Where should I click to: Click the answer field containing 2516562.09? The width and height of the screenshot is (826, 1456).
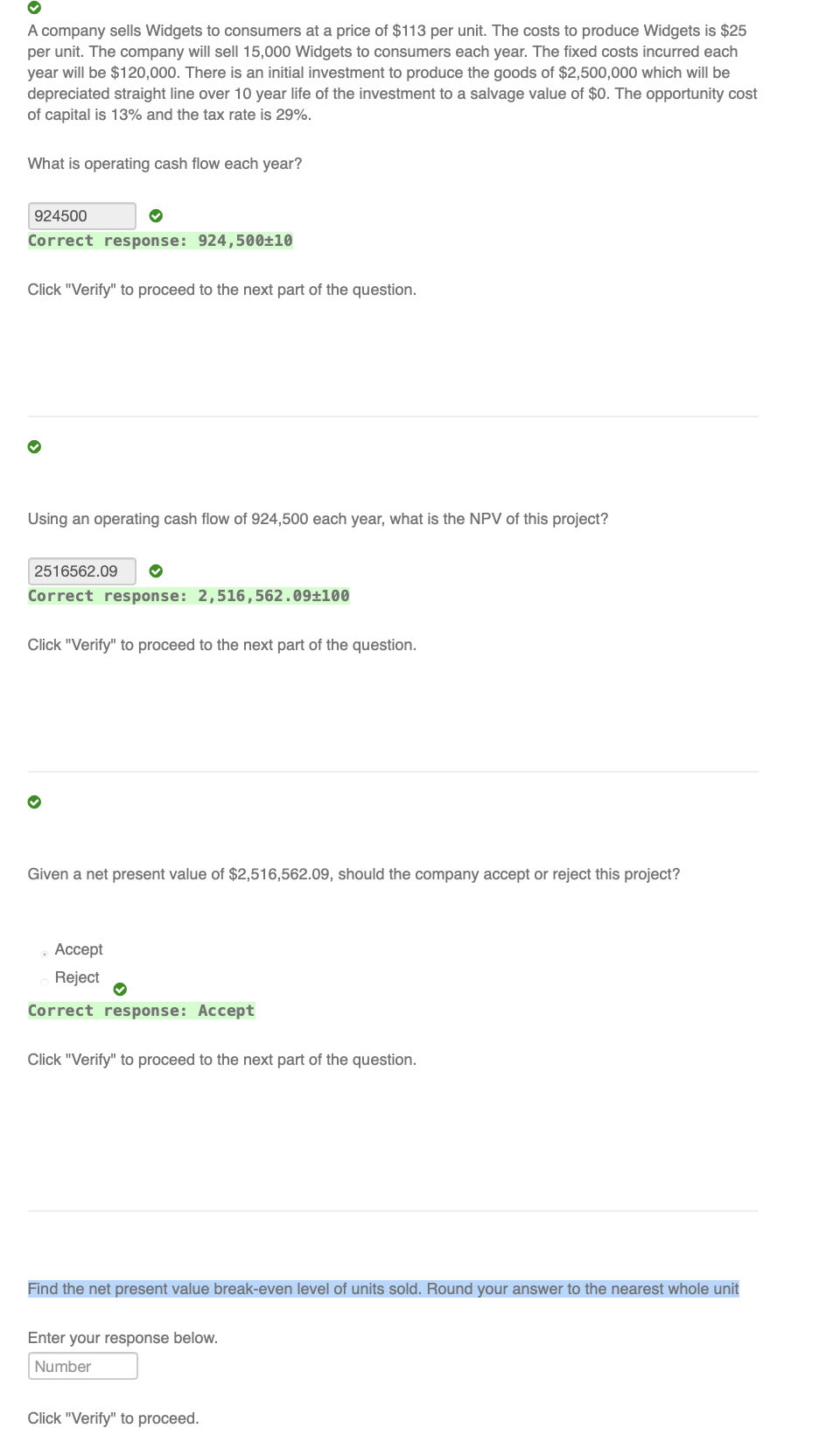81,570
